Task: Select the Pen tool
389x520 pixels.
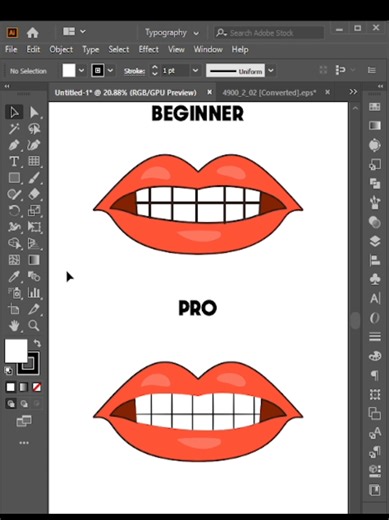Action: 14,145
